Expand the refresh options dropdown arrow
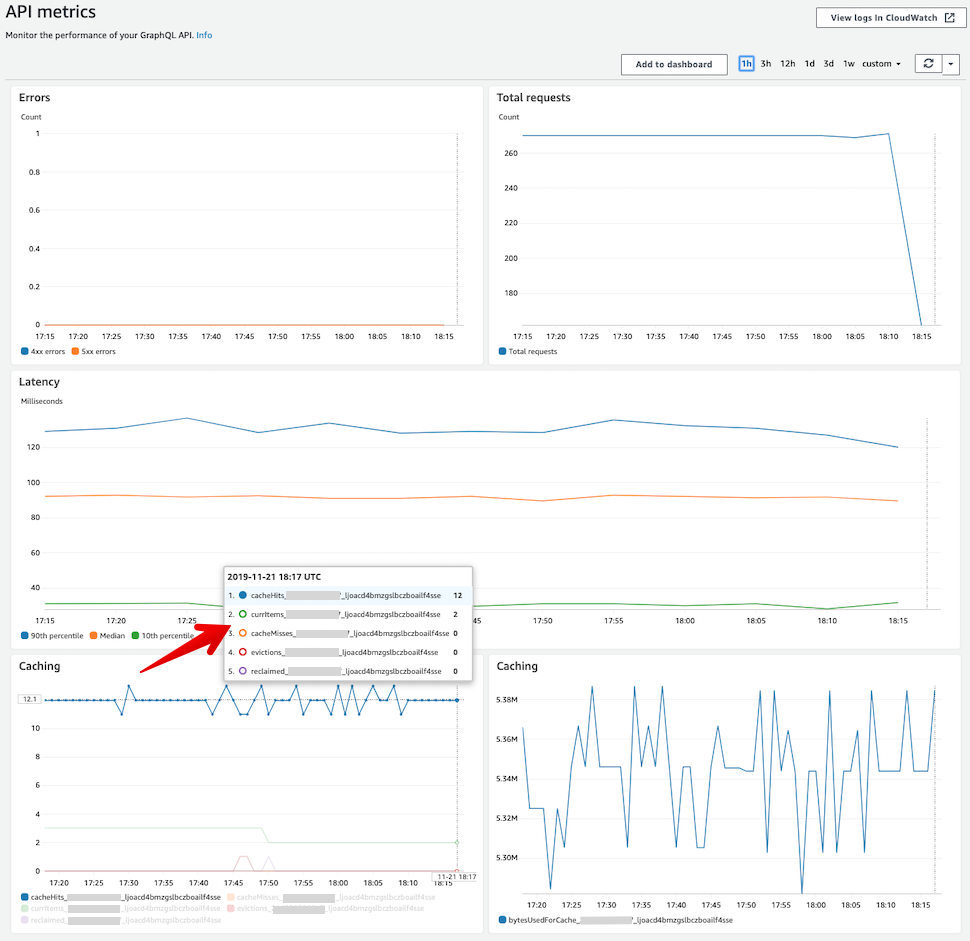Screen dimensions: 970x941 coord(951,64)
